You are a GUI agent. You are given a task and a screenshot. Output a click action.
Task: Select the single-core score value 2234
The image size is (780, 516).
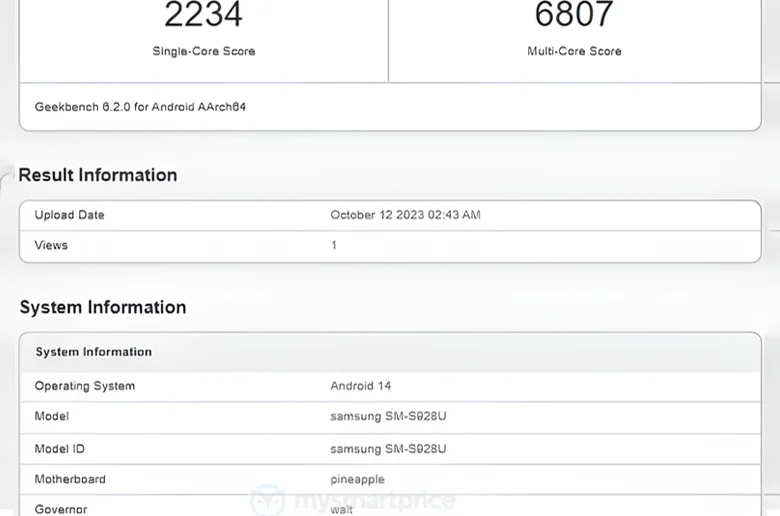203,14
